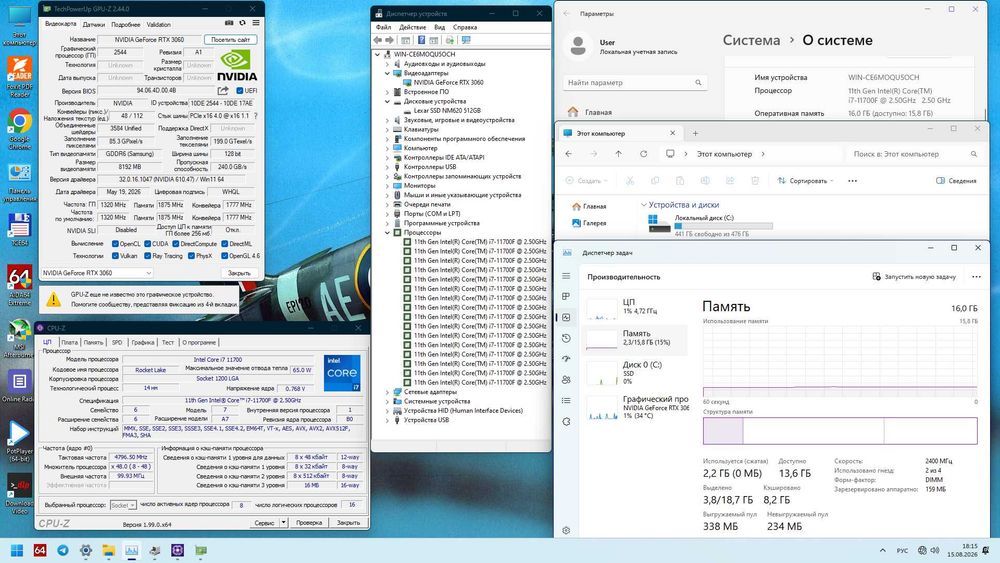
Task: Open Details list icon in Task Manager
Action: pyautogui.click(x=566, y=400)
